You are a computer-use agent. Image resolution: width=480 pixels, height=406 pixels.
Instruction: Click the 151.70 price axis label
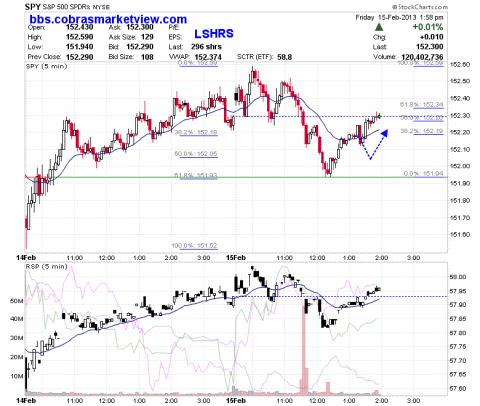pos(461,218)
